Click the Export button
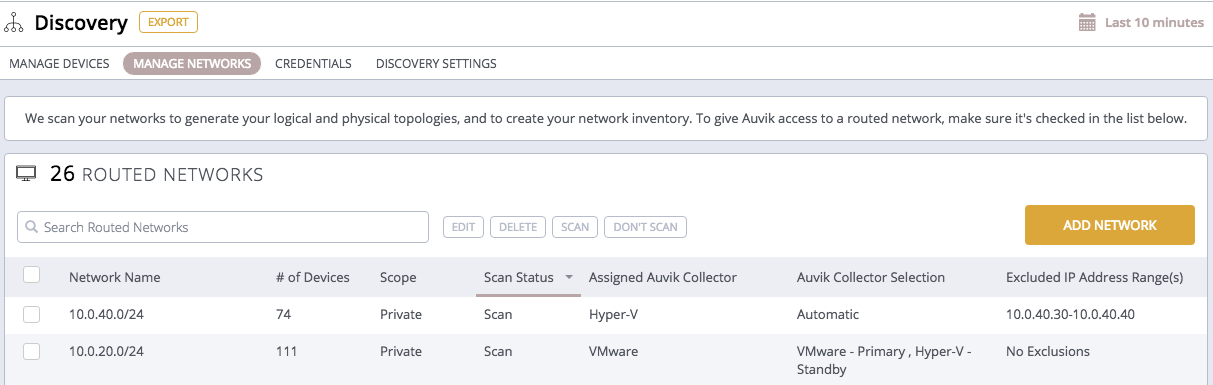The height and width of the screenshot is (385, 1213). 168,22
